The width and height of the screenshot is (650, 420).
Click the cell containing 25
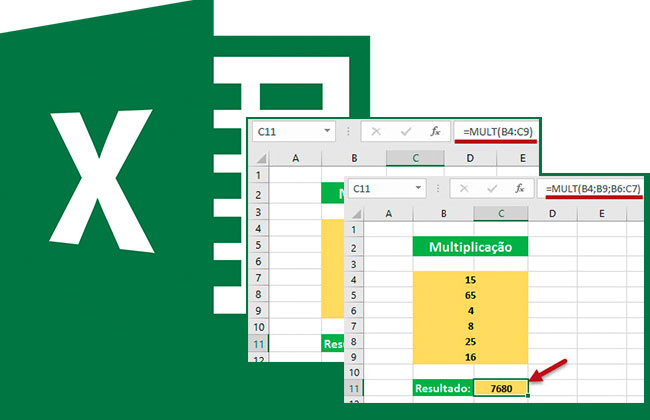(471, 341)
